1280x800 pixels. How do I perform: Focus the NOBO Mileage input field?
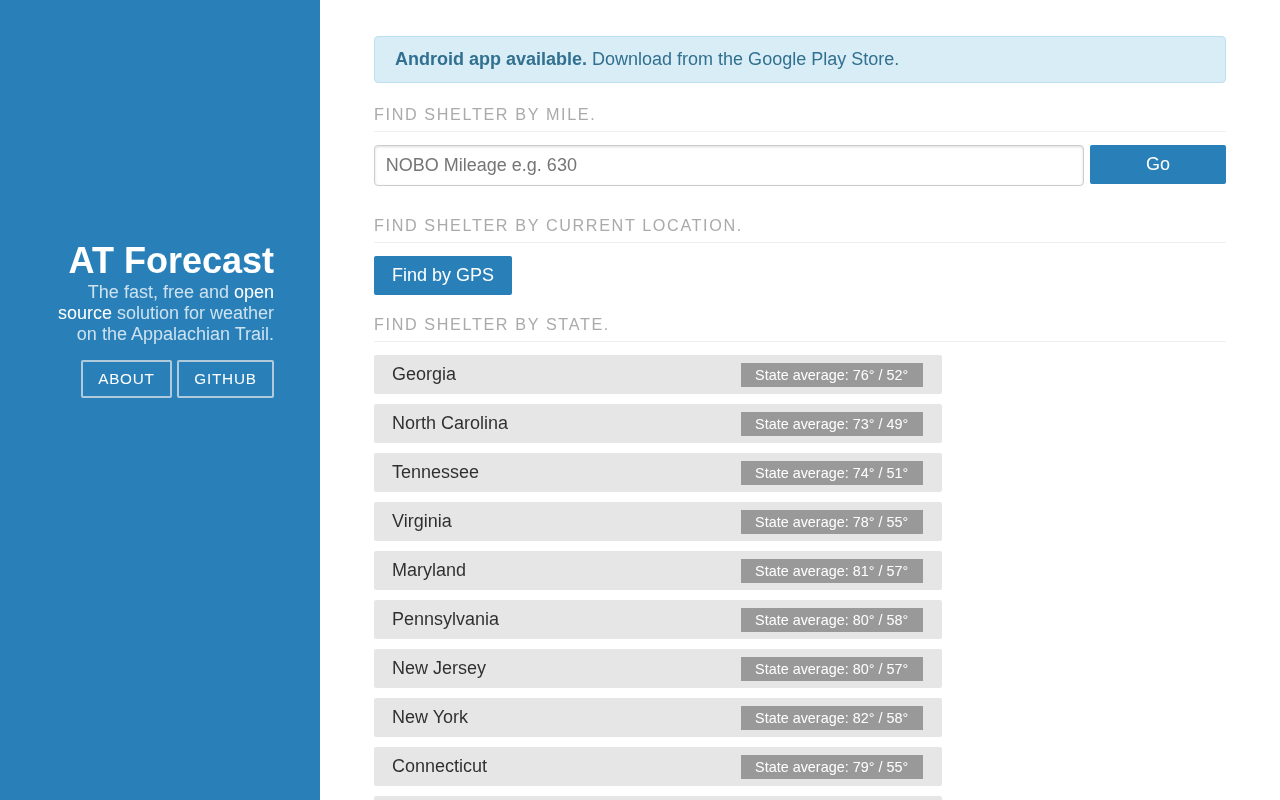[x=728, y=166]
